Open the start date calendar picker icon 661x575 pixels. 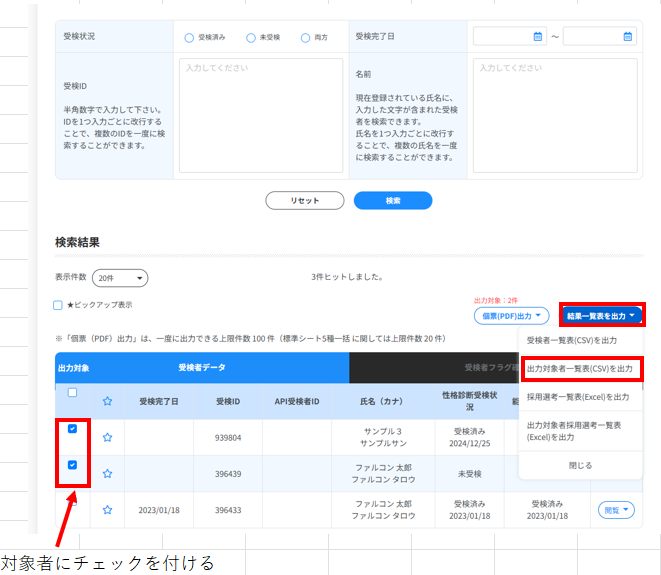coord(537,37)
